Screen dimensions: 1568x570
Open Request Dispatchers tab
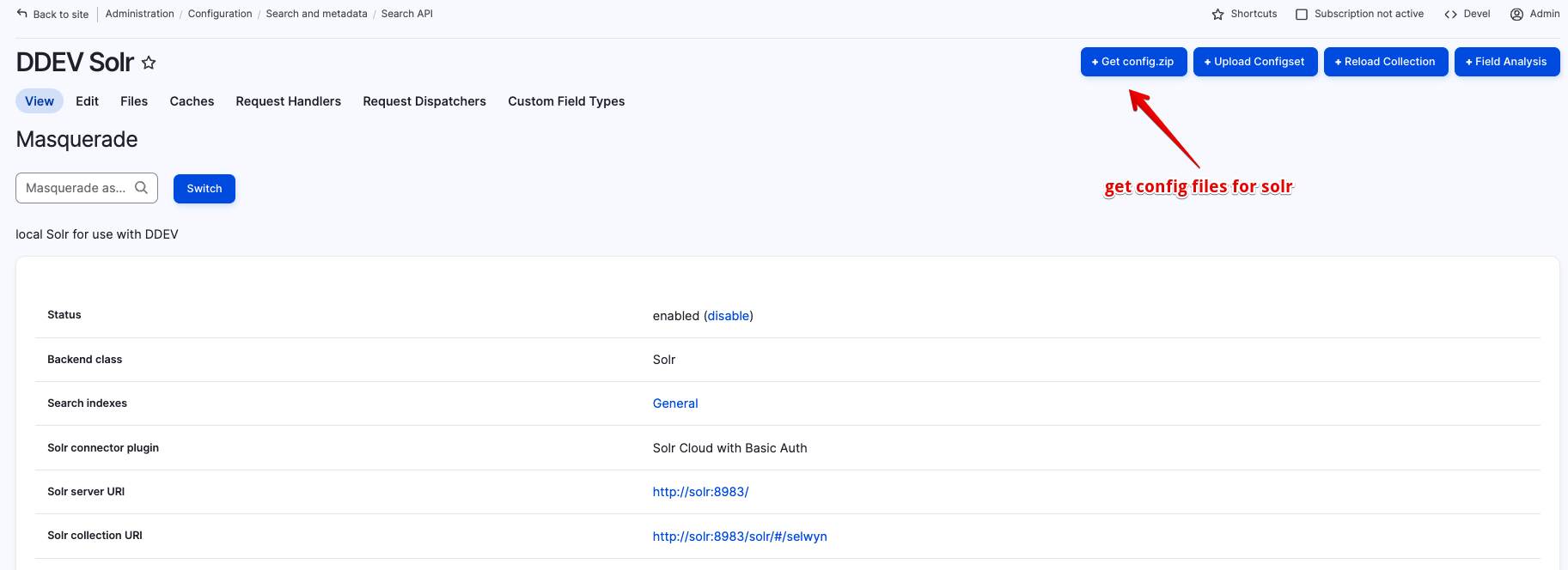pos(424,101)
